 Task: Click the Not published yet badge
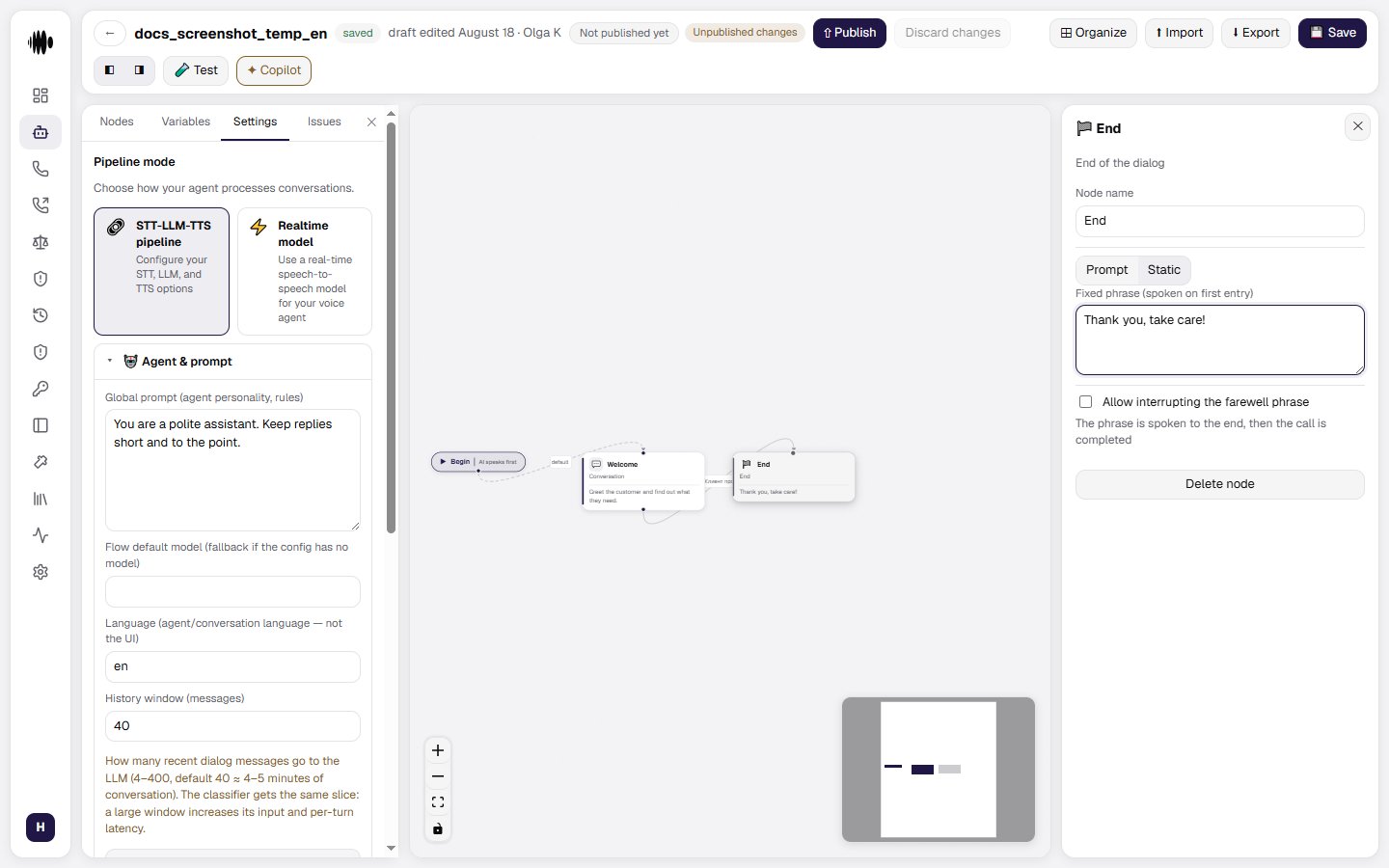click(x=624, y=33)
